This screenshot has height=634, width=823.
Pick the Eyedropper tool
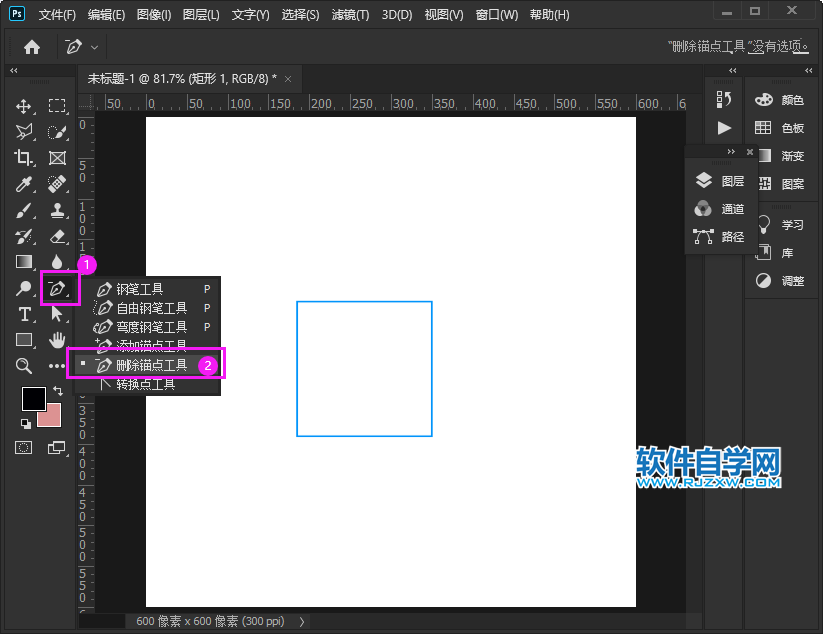24,184
